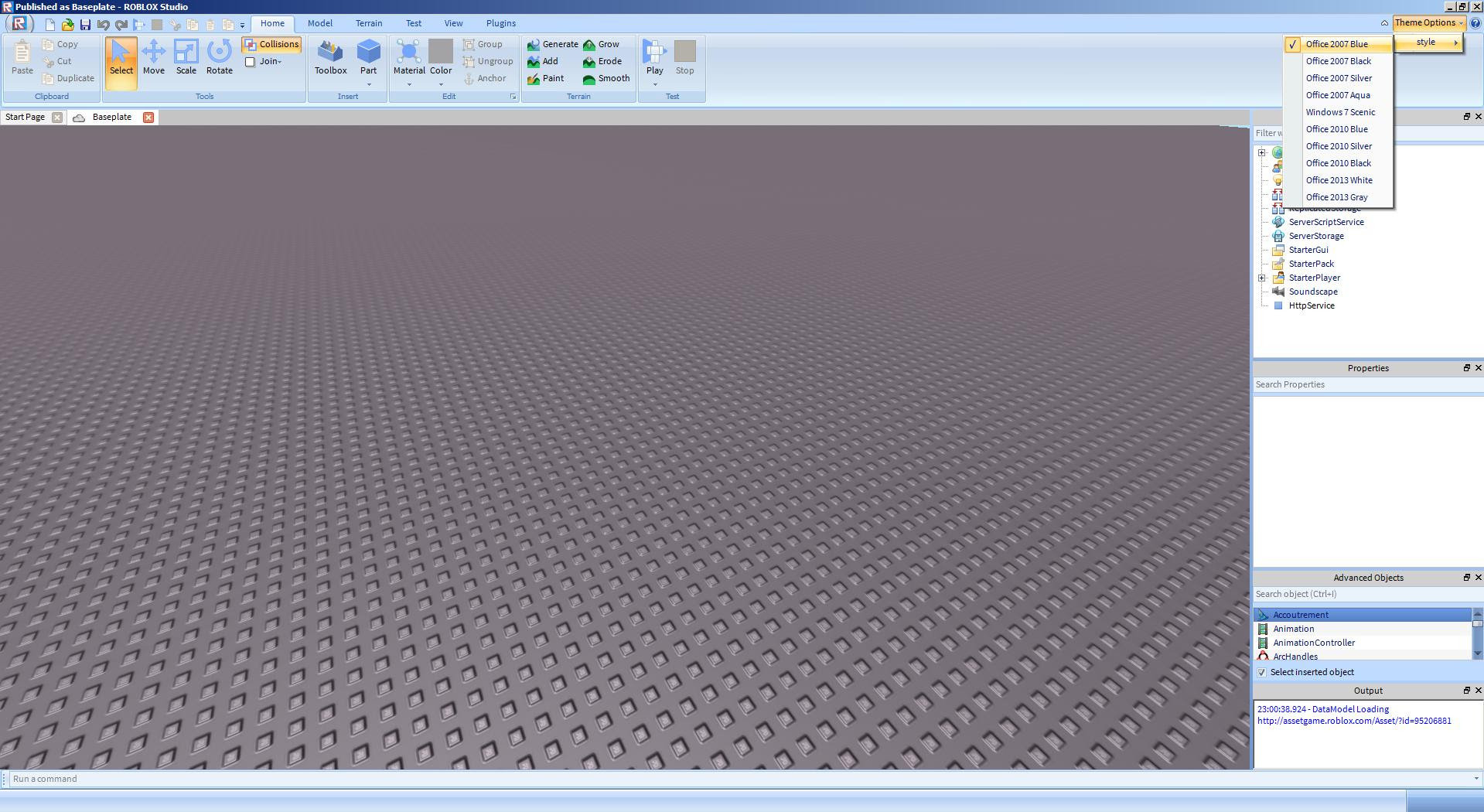Viewport: 1484px width, 812px height.
Task: Select Windows 7 Scenic theme
Action: (x=1339, y=112)
